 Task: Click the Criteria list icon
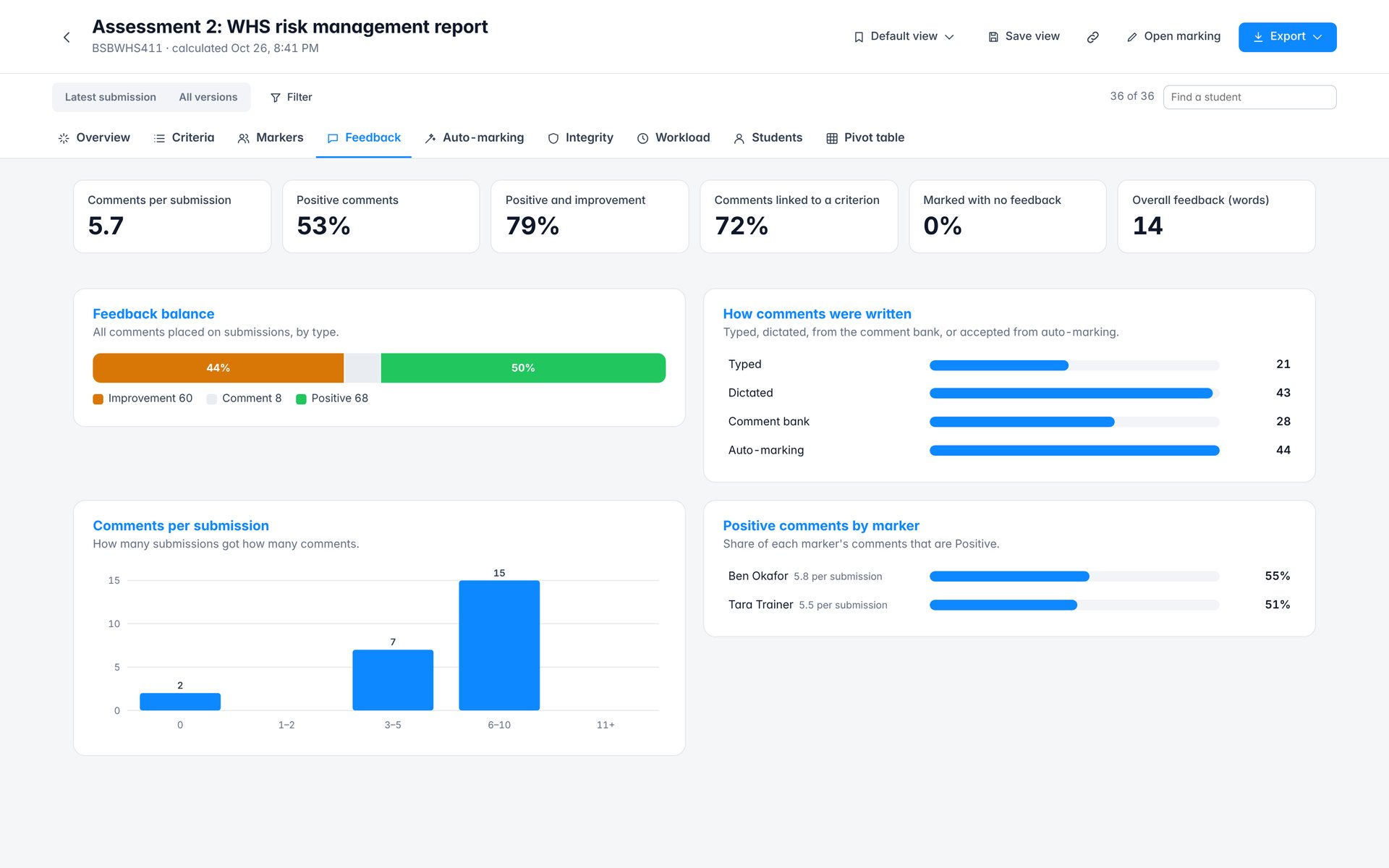(x=159, y=138)
